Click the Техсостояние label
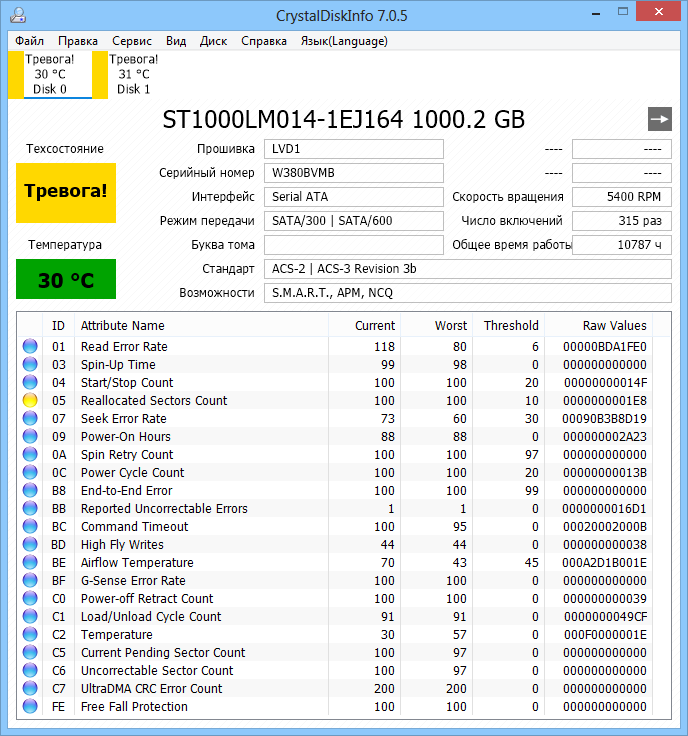Image resolution: width=688 pixels, height=736 pixels. pos(65,149)
